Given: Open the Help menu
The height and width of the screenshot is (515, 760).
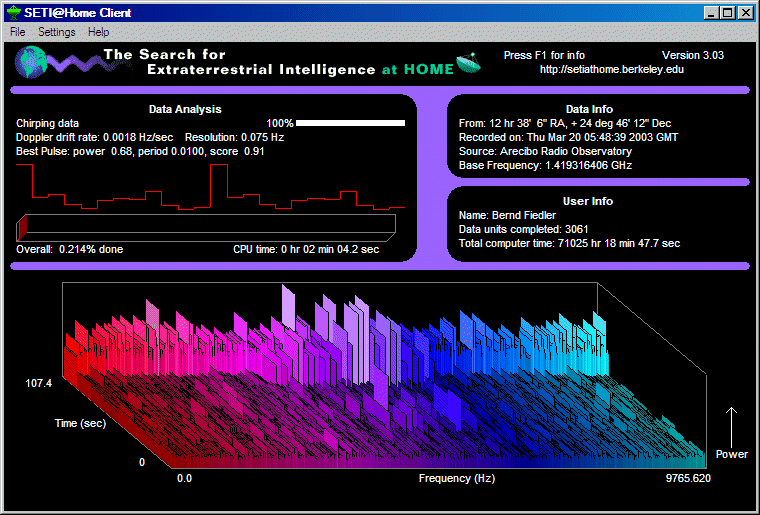Looking at the screenshot, I should point(98,32).
